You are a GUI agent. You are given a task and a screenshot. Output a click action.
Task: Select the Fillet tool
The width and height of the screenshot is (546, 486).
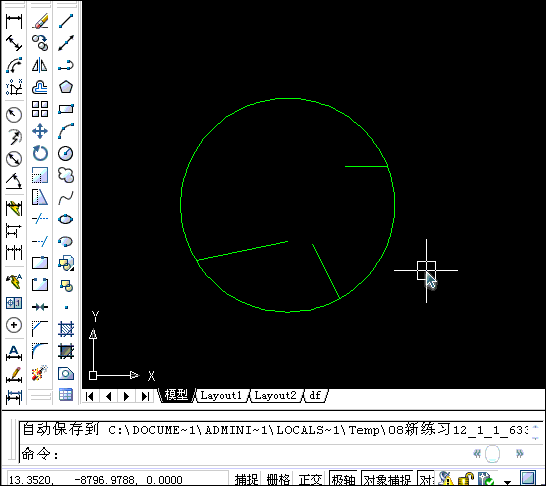(x=40, y=351)
